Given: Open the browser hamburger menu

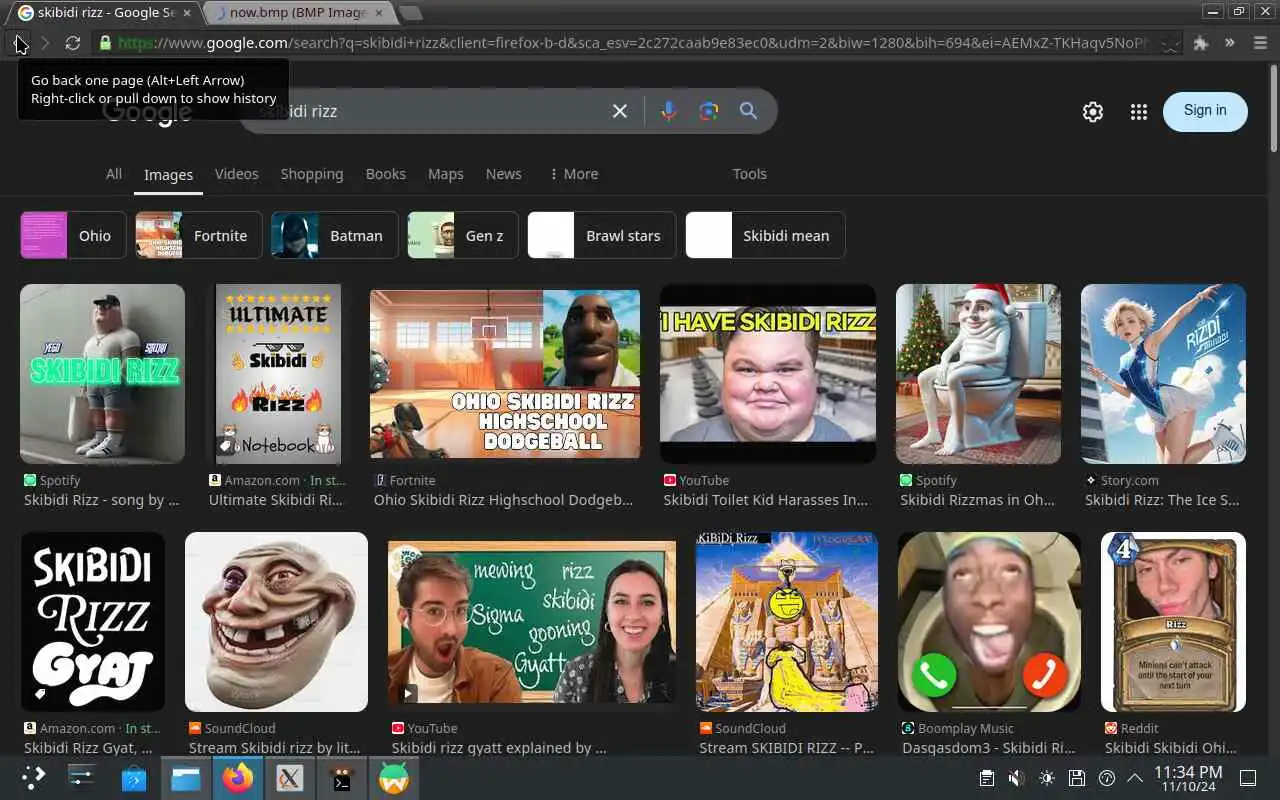Looking at the screenshot, I should pyautogui.click(x=1259, y=43).
